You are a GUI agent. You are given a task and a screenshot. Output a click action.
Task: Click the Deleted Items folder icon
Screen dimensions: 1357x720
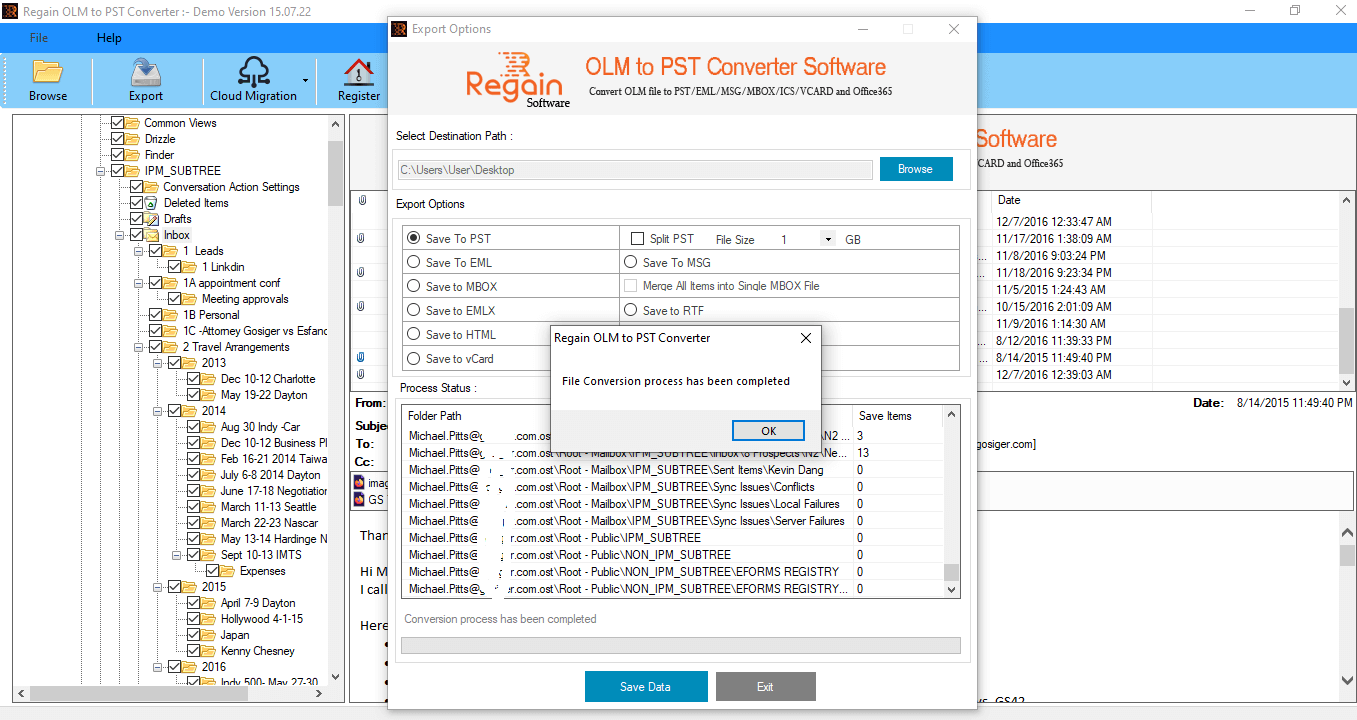(150, 202)
